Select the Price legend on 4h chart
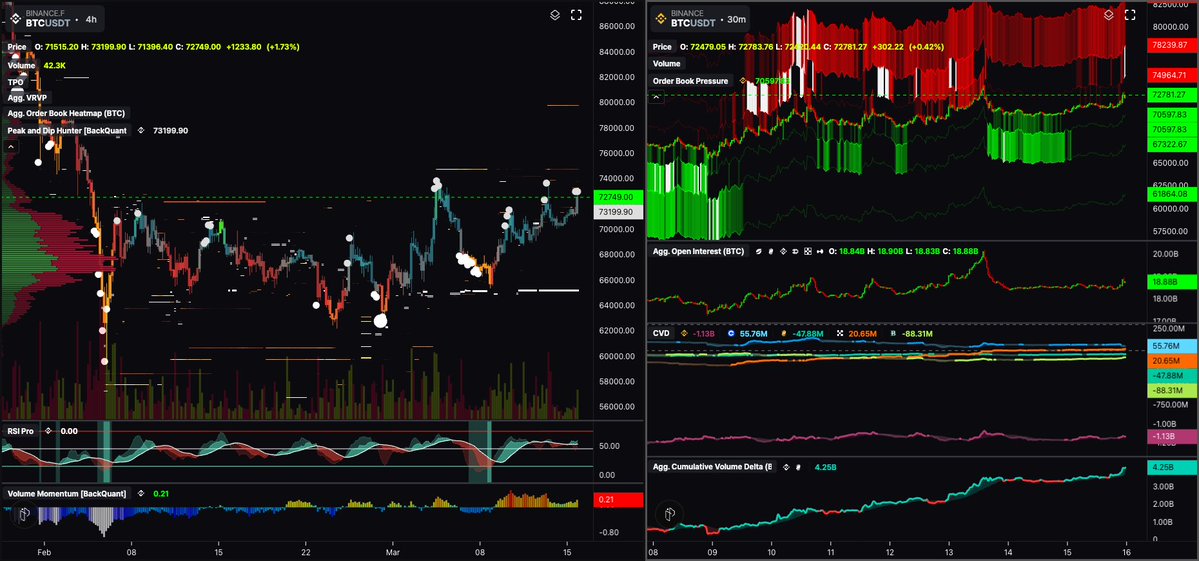This screenshot has height=561, width=1199. pos(17,47)
